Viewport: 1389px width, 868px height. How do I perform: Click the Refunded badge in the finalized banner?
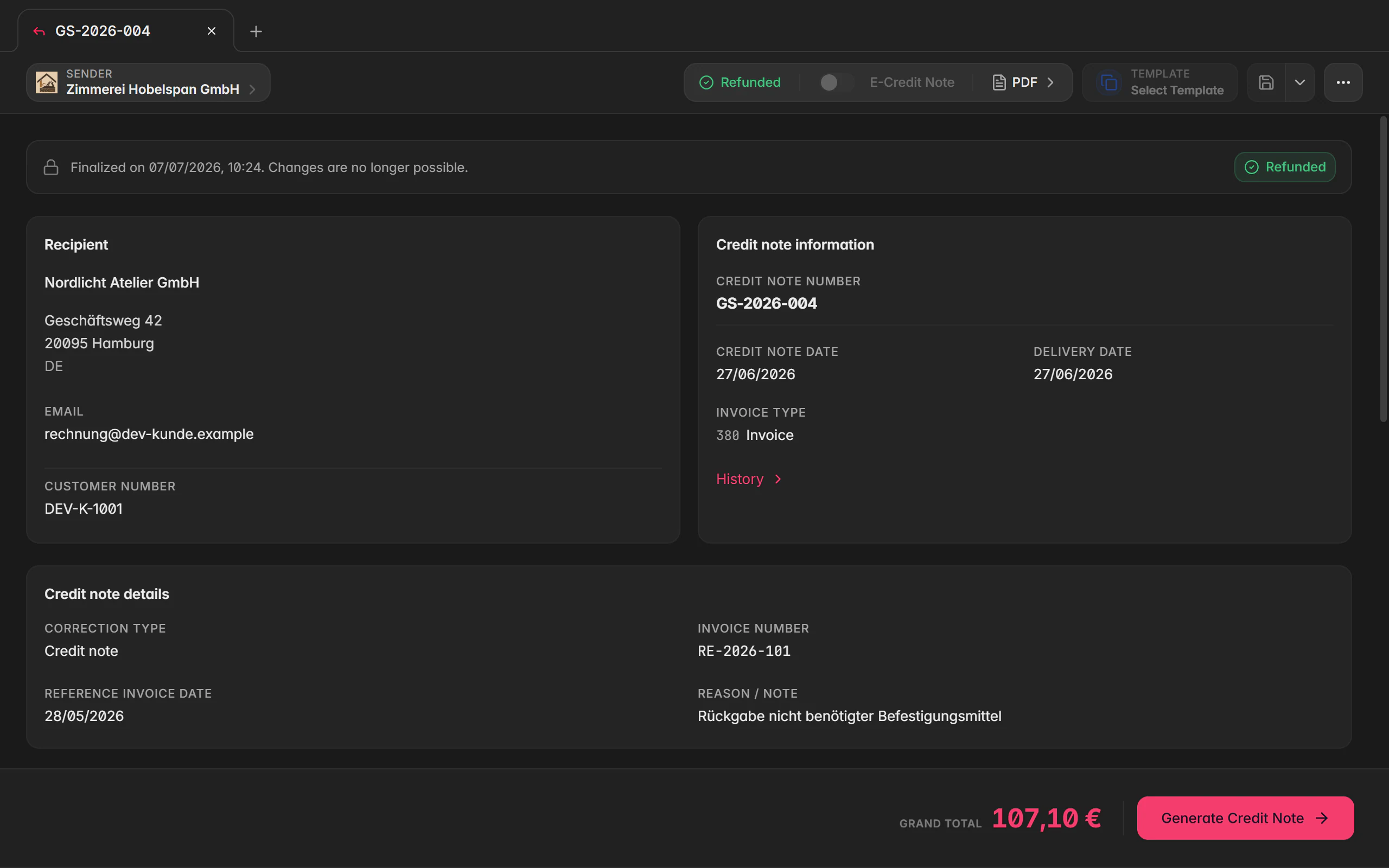(1284, 167)
